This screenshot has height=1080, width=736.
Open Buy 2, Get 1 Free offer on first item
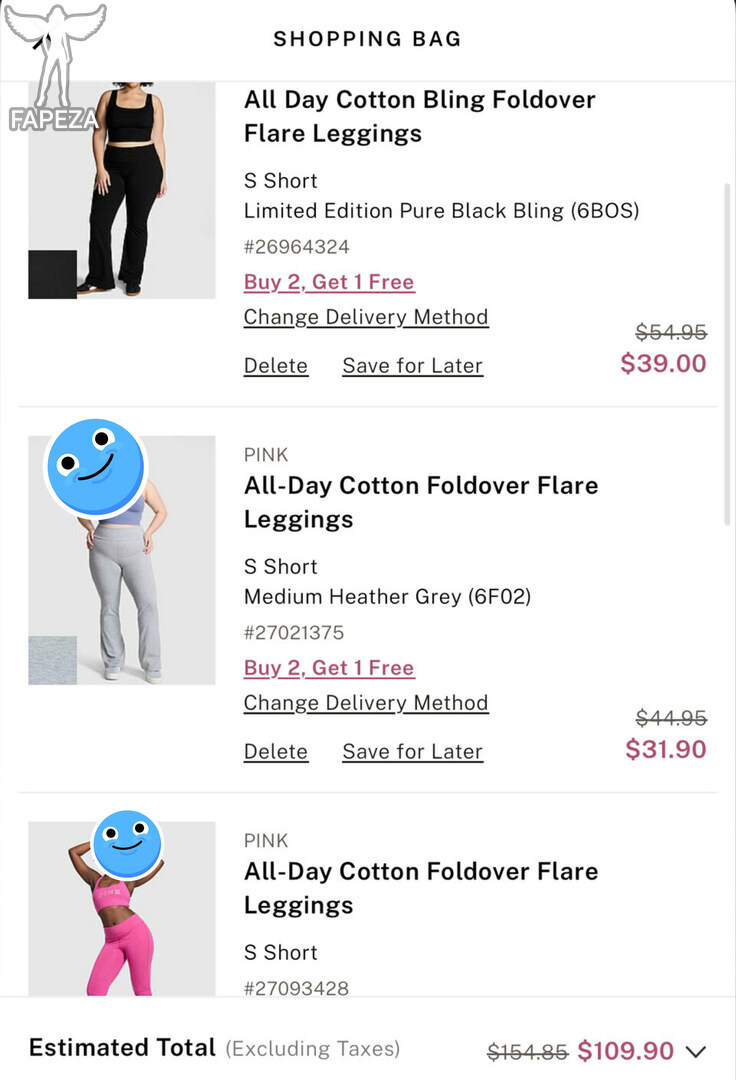pyautogui.click(x=329, y=282)
